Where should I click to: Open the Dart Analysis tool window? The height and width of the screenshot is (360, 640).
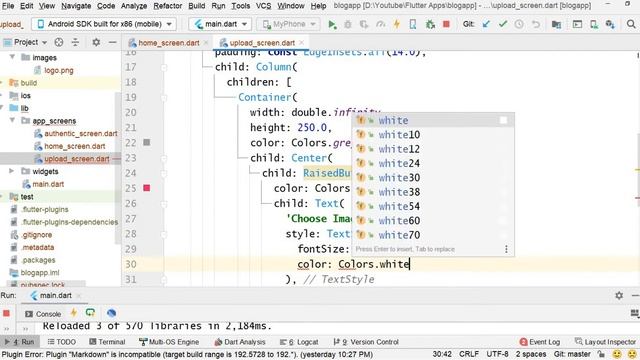pos(240,342)
